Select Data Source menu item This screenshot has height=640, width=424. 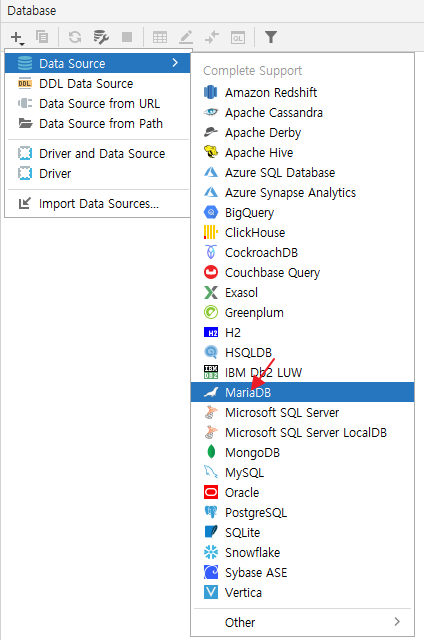tap(98, 63)
